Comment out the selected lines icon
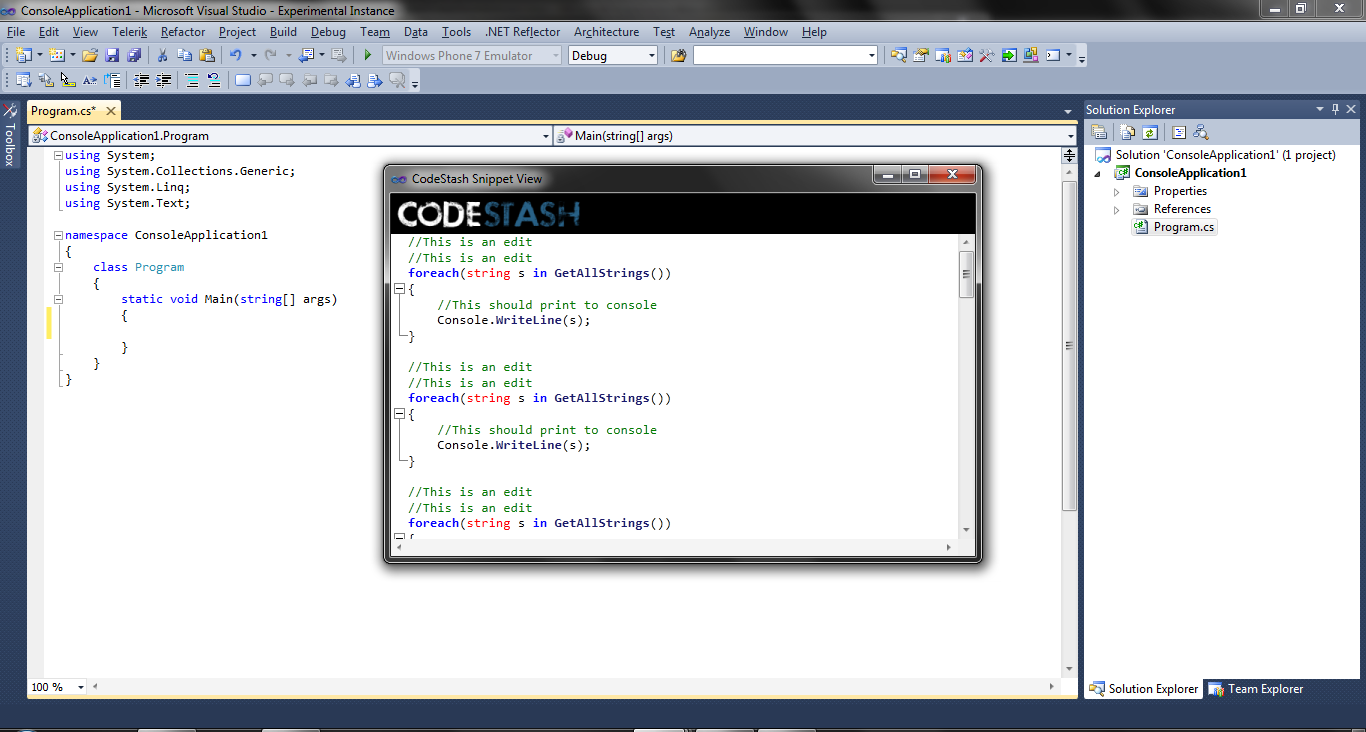 coord(192,80)
